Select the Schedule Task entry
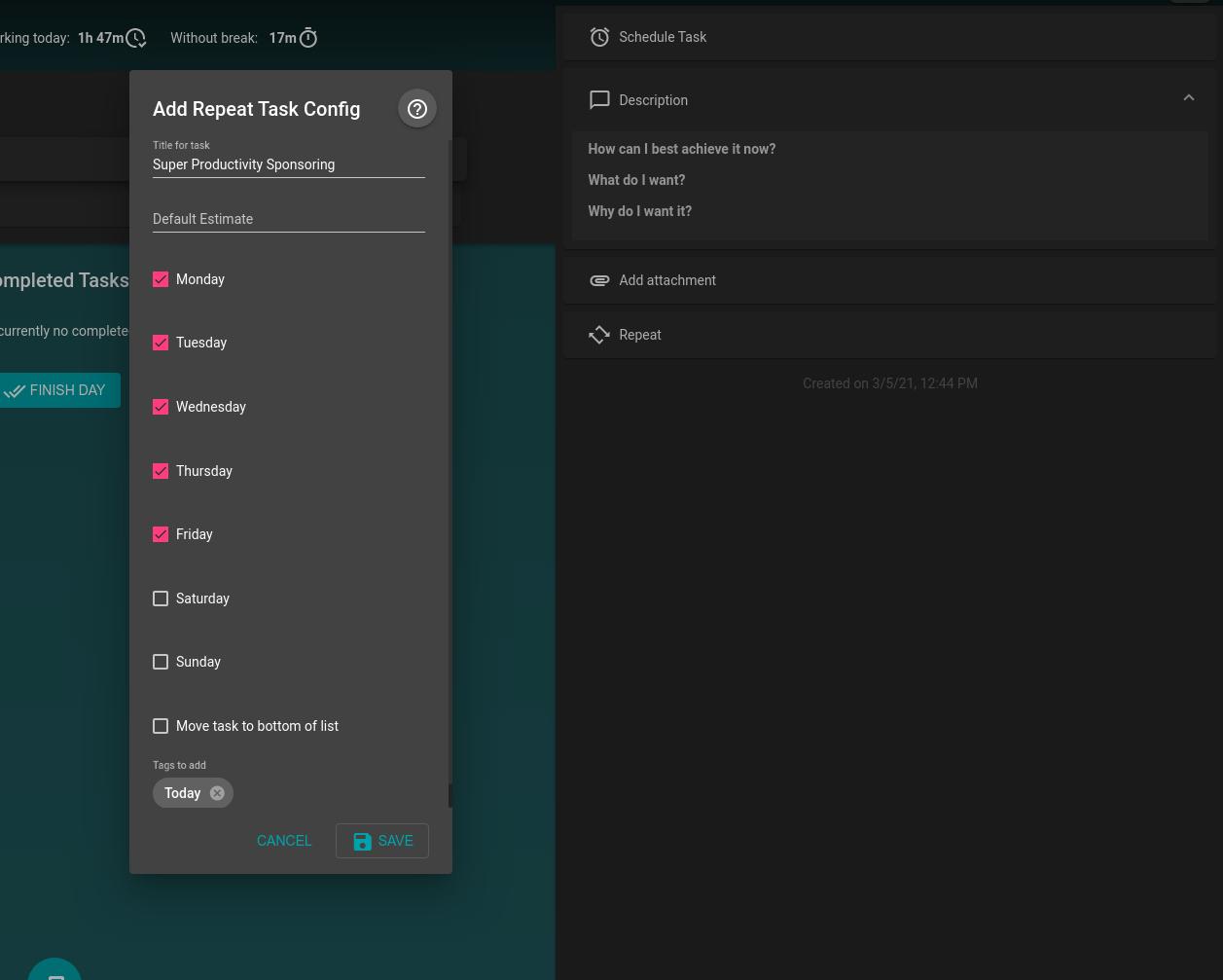The width and height of the screenshot is (1223, 980). click(x=662, y=36)
